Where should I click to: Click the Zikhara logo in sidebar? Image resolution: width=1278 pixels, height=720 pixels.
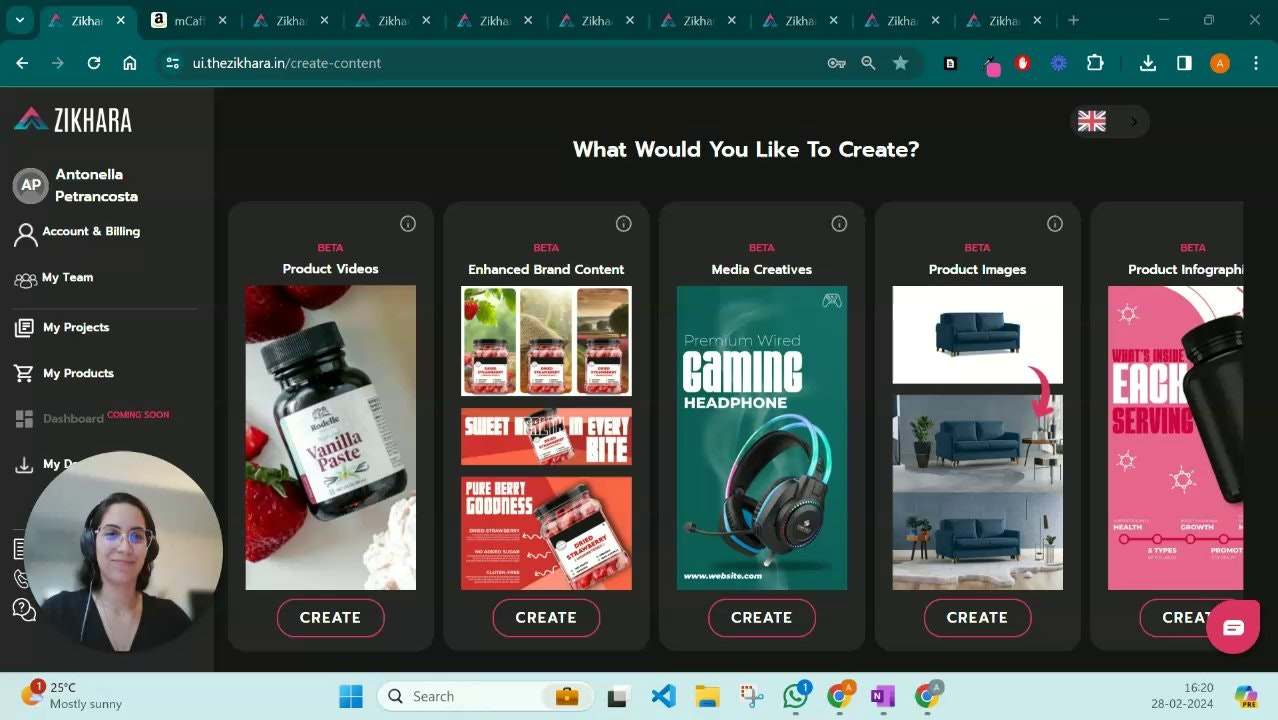point(73,120)
